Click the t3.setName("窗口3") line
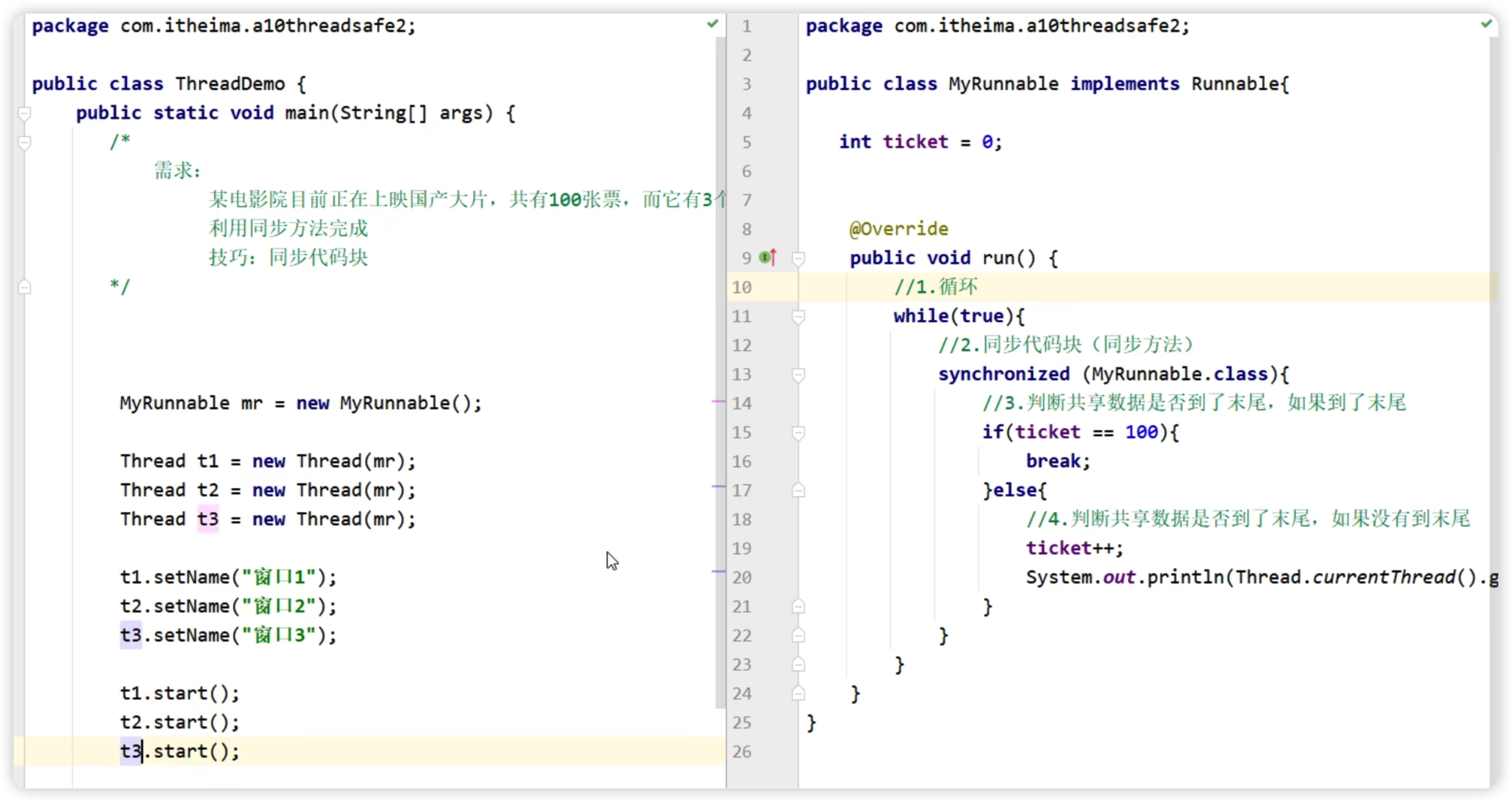Viewport: 1512px width, 802px height. coord(228,635)
